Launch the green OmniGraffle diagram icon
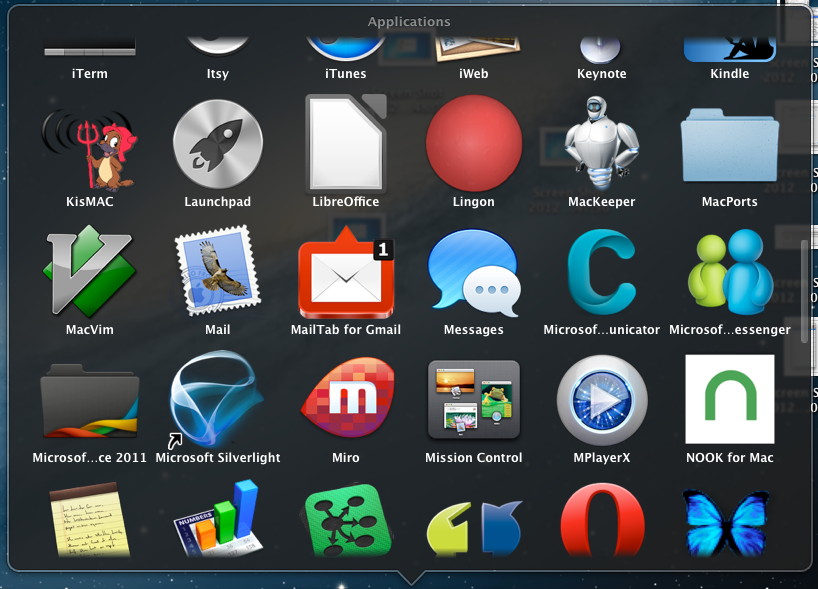 [x=348, y=520]
